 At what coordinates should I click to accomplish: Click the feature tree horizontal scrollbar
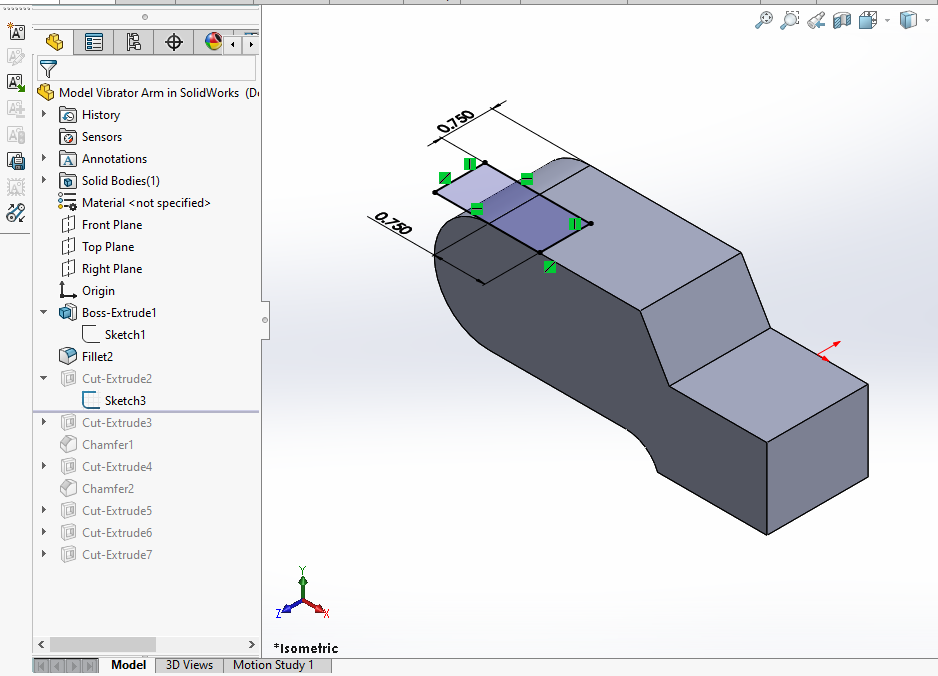[x=103, y=645]
